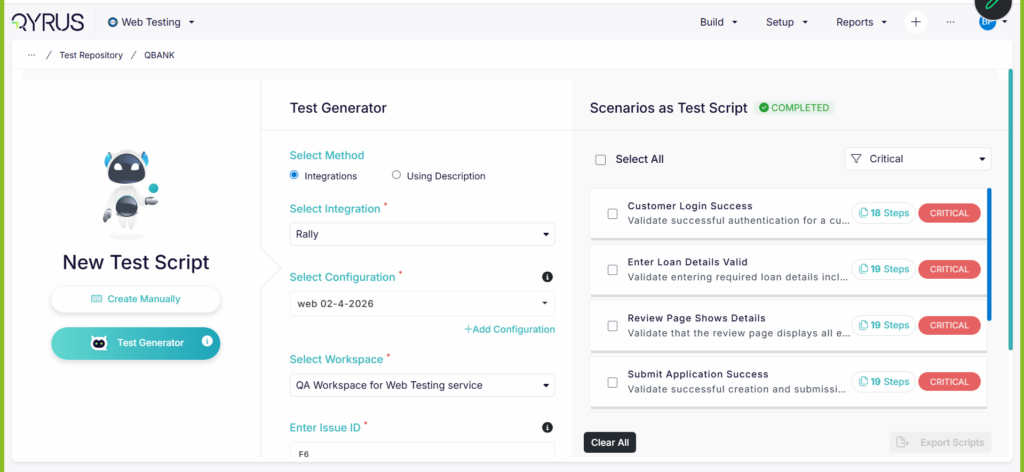Expand the user avatar dropdown arrow
Image resolution: width=1024 pixels, height=472 pixels.
[1004, 23]
